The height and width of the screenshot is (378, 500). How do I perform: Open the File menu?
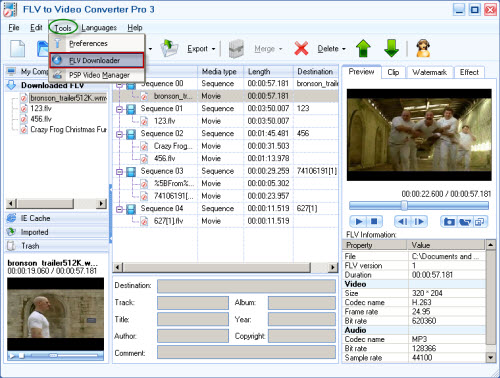coord(14,28)
